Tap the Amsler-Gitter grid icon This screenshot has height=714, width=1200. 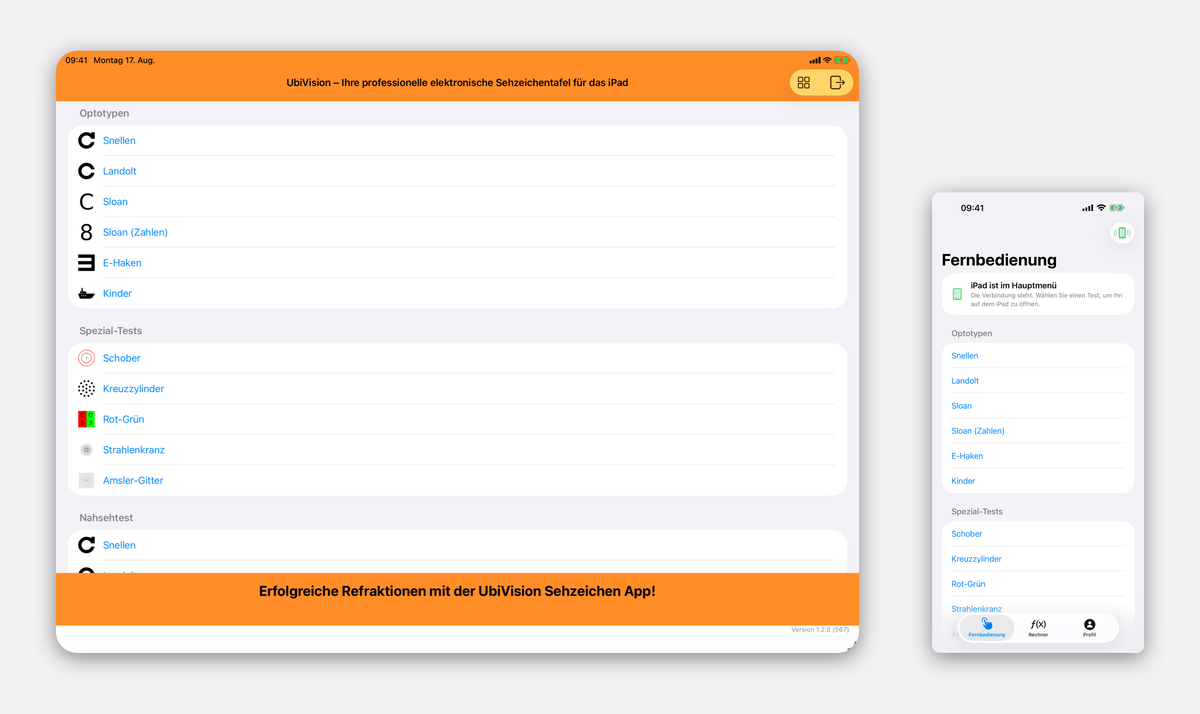[87, 481]
